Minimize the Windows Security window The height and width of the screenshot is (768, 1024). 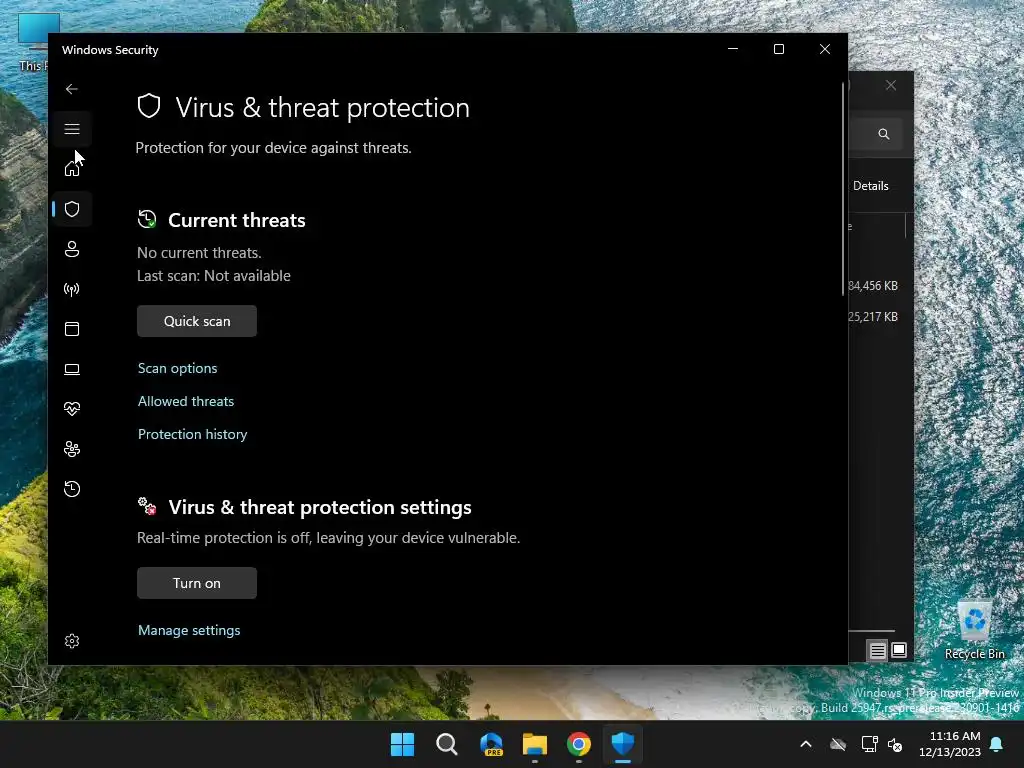coord(733,50)
